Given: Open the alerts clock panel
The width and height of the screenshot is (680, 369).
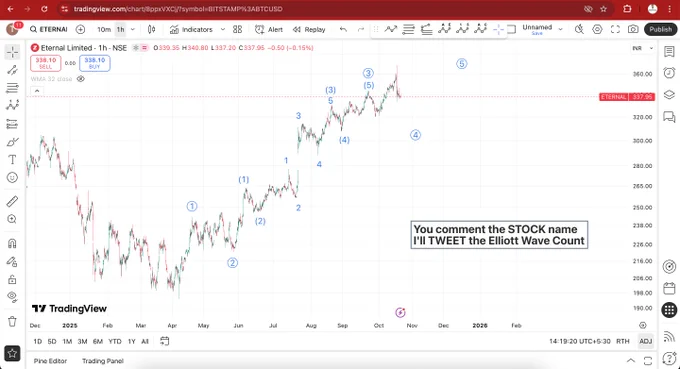Looking at the screenshot, I should point(669,73).
